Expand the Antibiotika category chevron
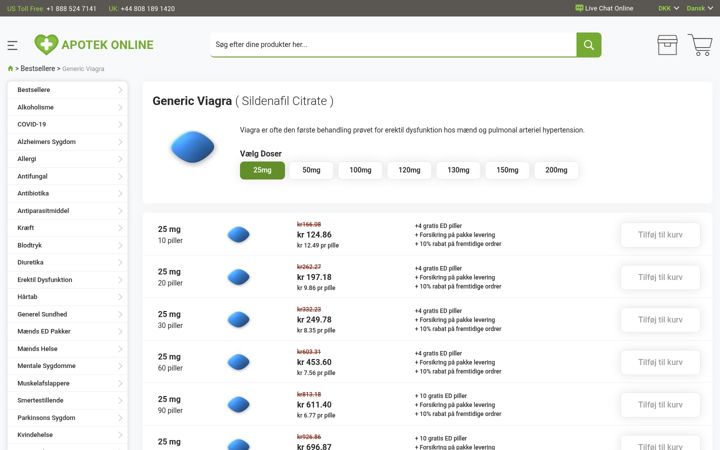This screenshot has height=450, width=720. (120, 193)
